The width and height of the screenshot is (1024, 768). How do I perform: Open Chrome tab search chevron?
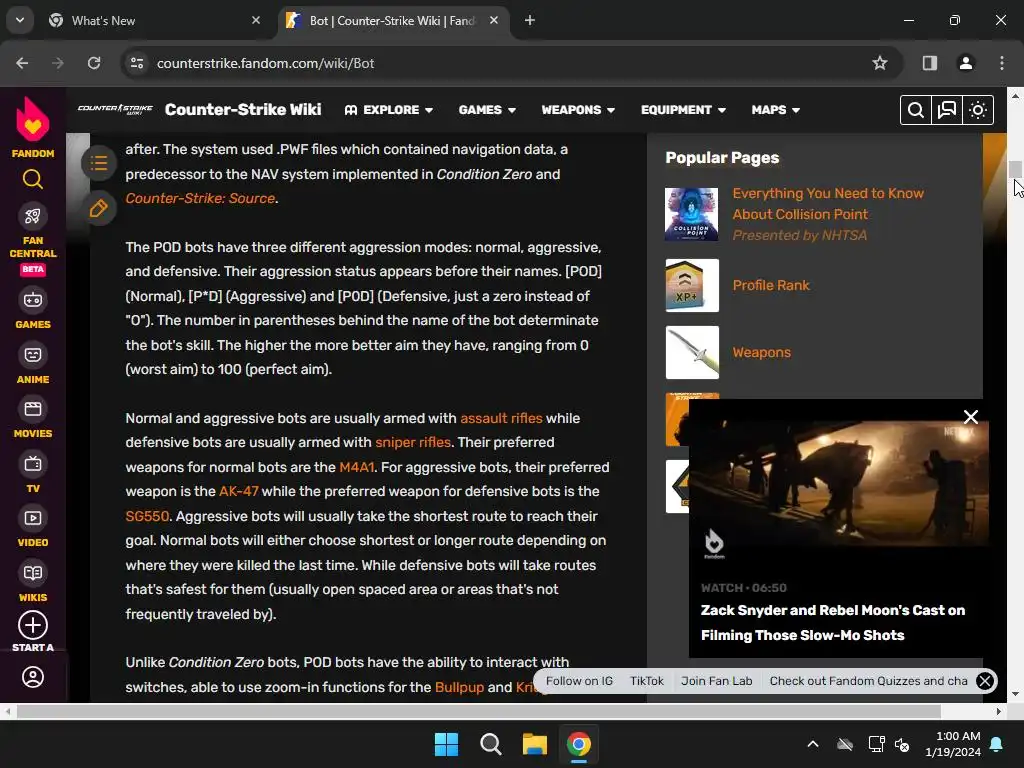pyautogui.click(x=20, y=20)
